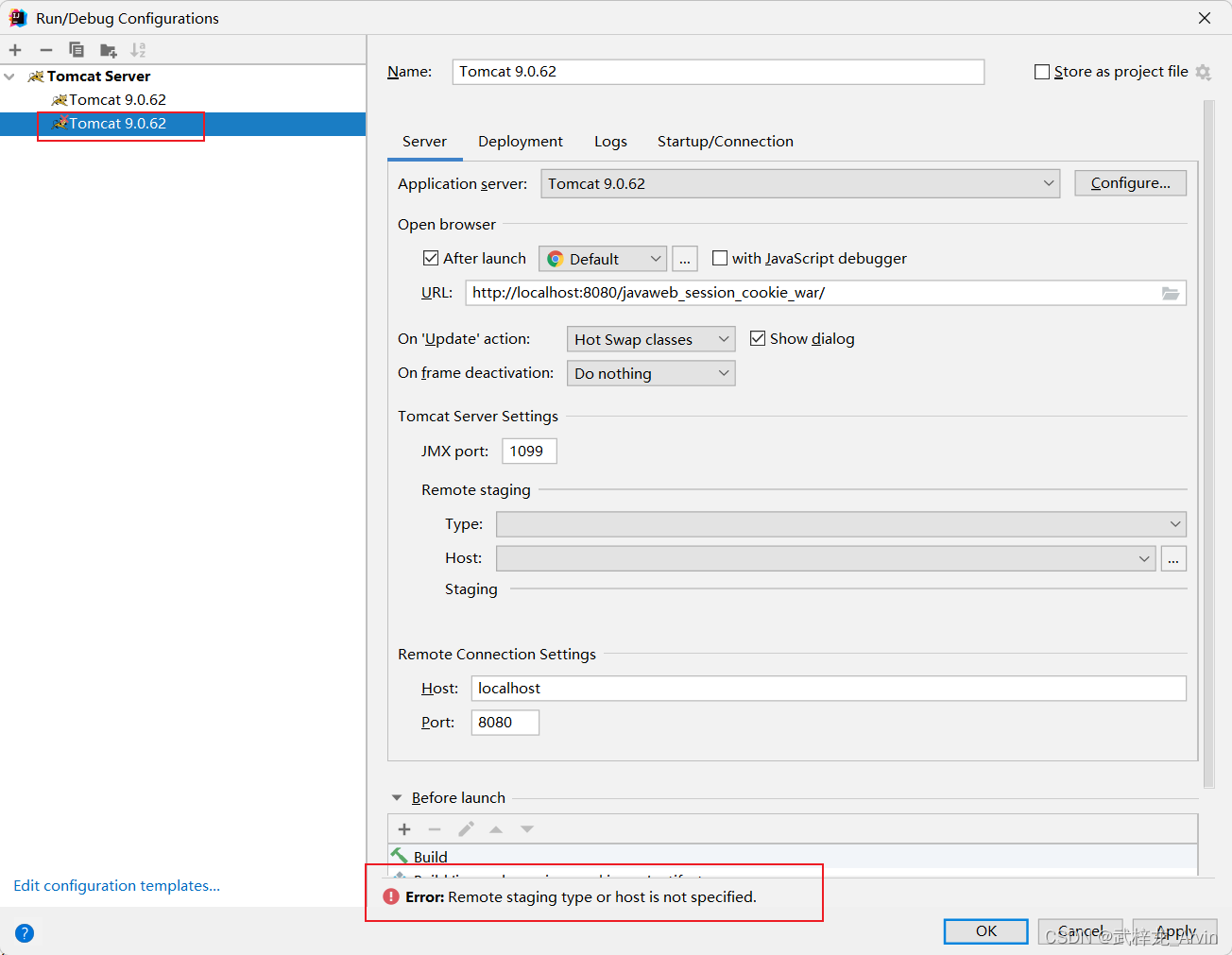Select first Tomcat 9.0.62 configuration
Image resolution: width=1232 pixels, height=955 pixels.
pos(117,100)
